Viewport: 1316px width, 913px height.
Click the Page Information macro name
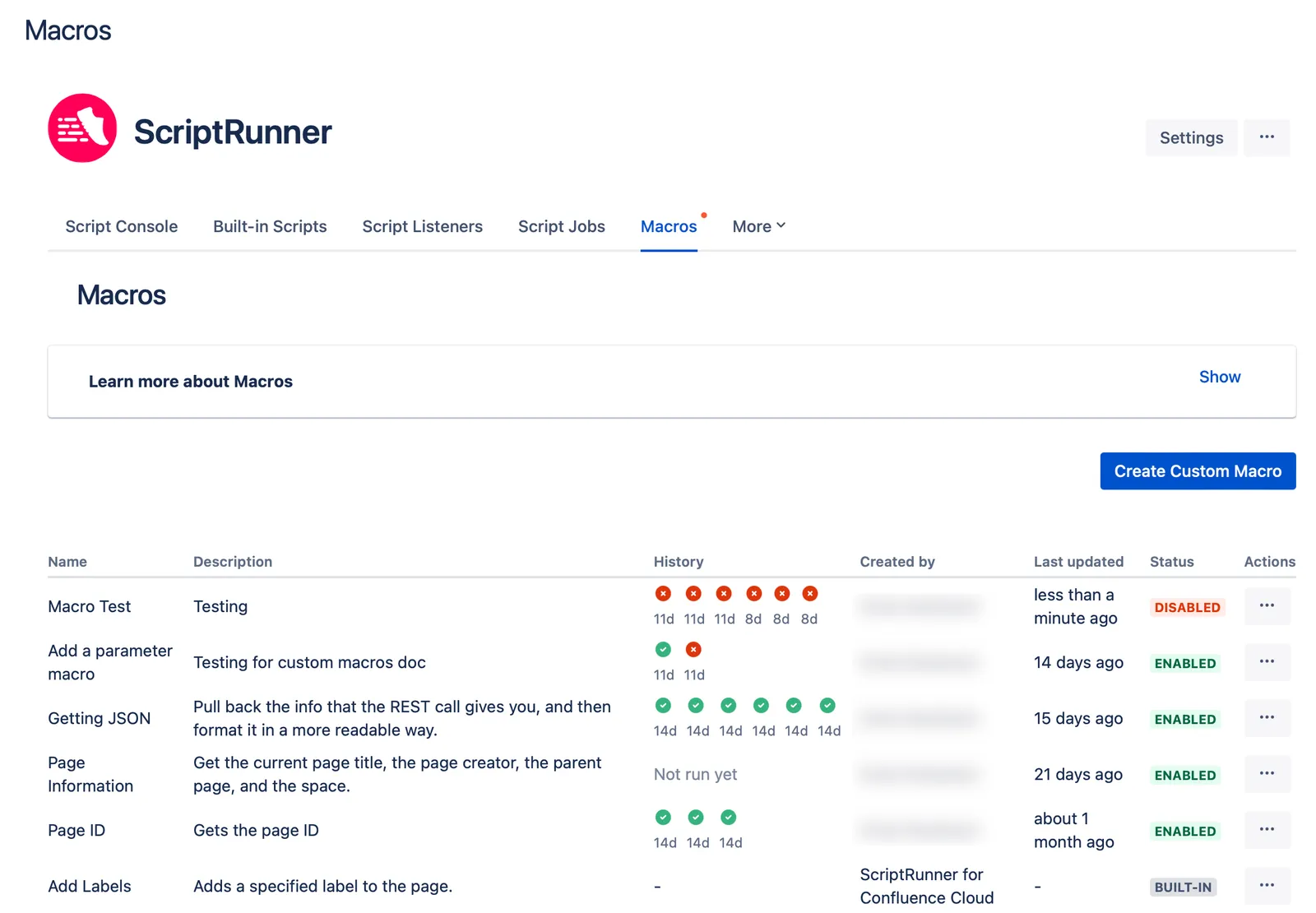point(90,774)
